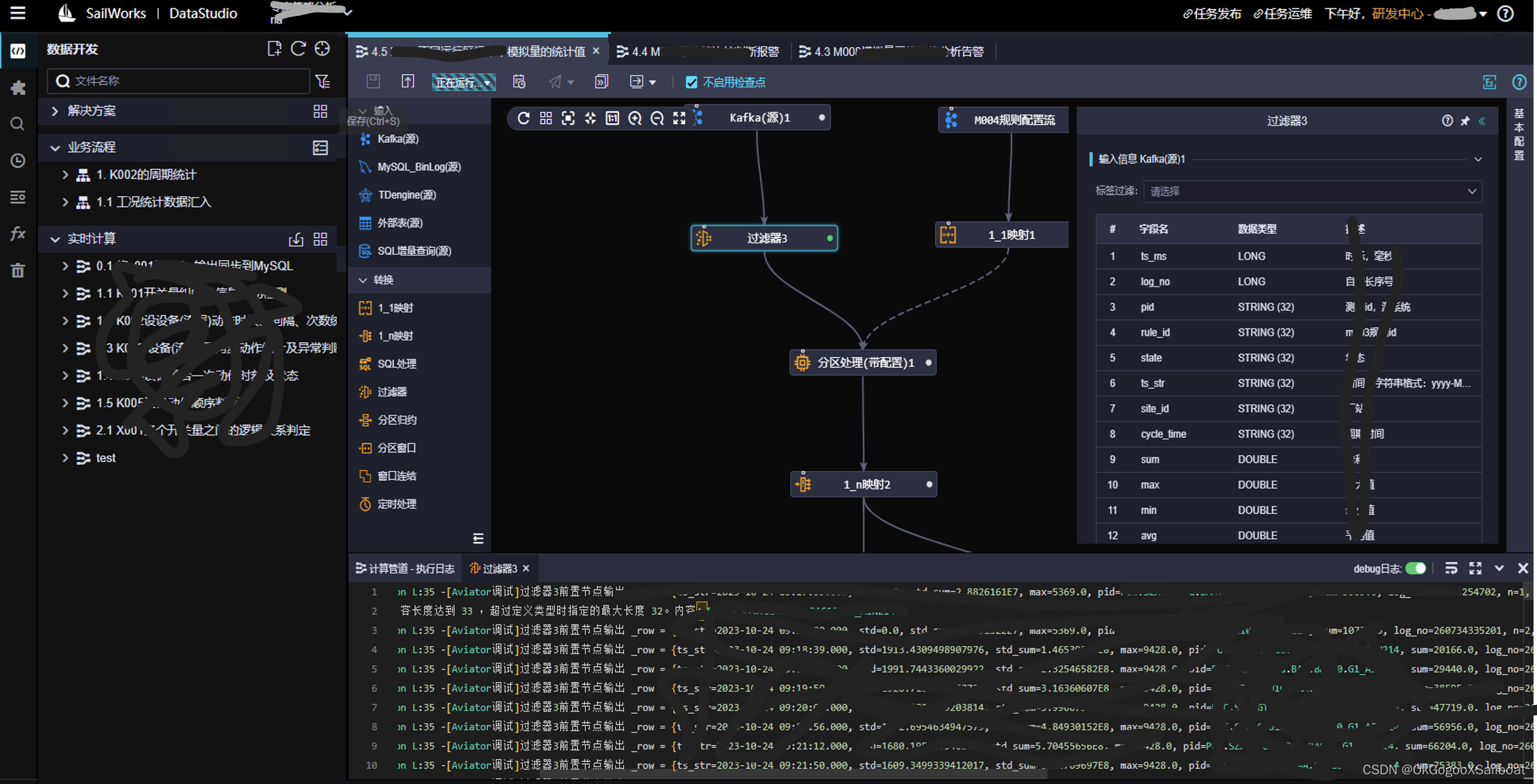Open the recycle bin icon in sidebar

pos(18,270)
